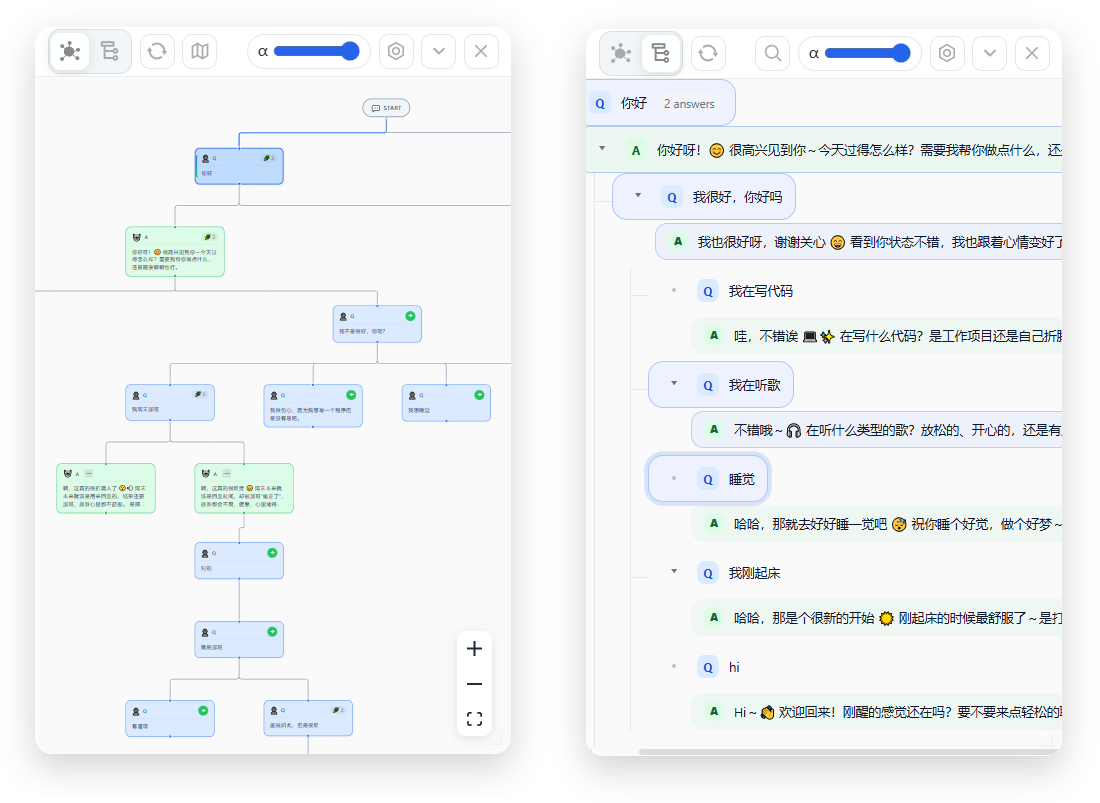Click A badge of Hi~ 欢迎回来 answer
The image size is (1100, 803).
[714, 712]
